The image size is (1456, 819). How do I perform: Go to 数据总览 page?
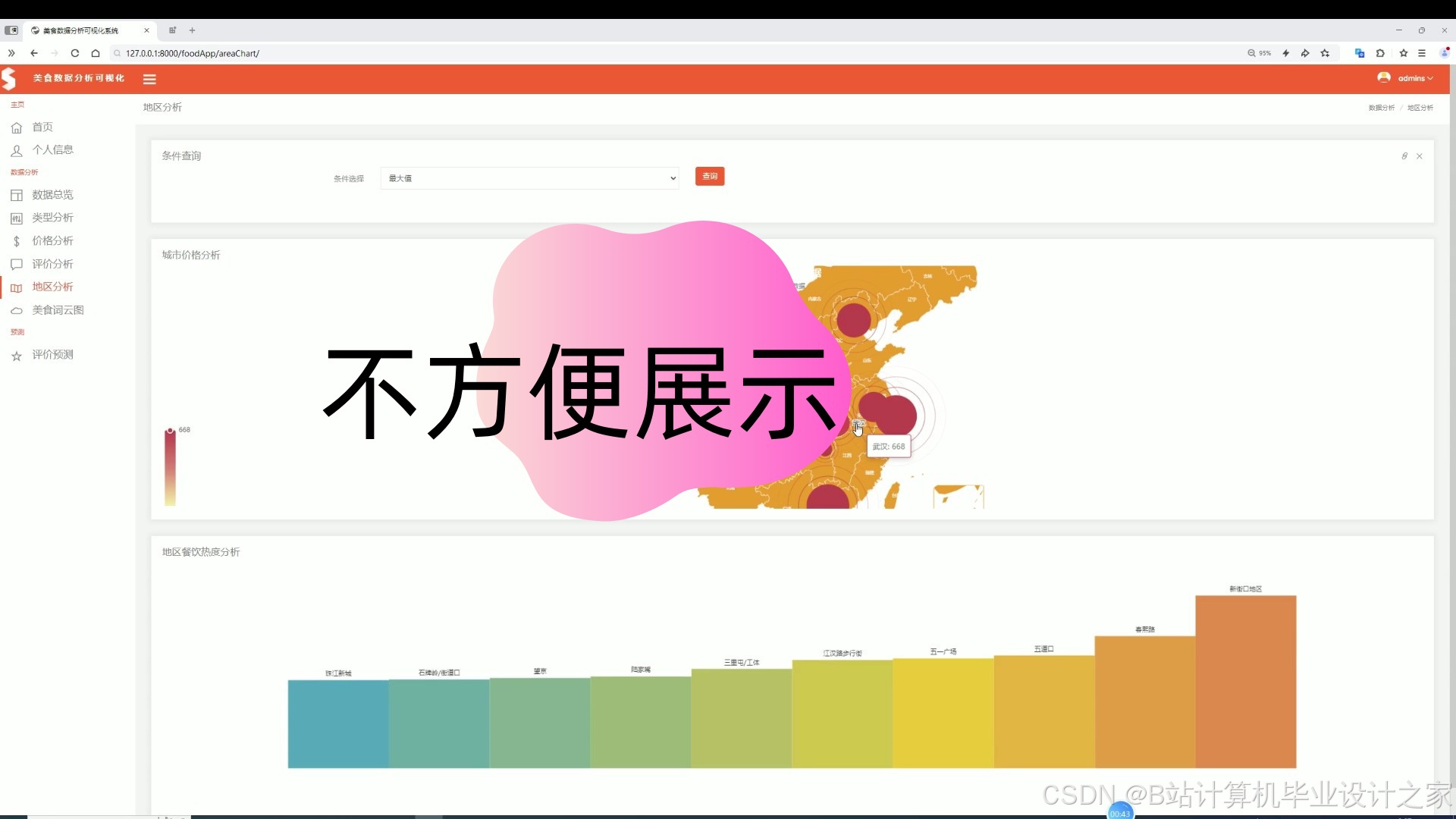[x=52, y=195]
